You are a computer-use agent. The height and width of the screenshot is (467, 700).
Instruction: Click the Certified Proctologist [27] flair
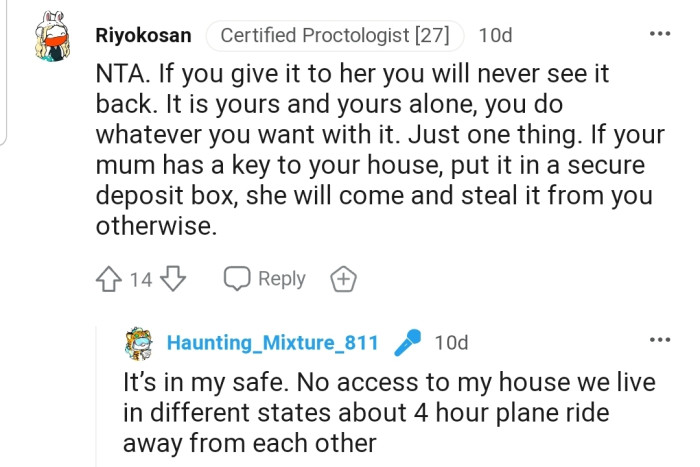[335, 36]
